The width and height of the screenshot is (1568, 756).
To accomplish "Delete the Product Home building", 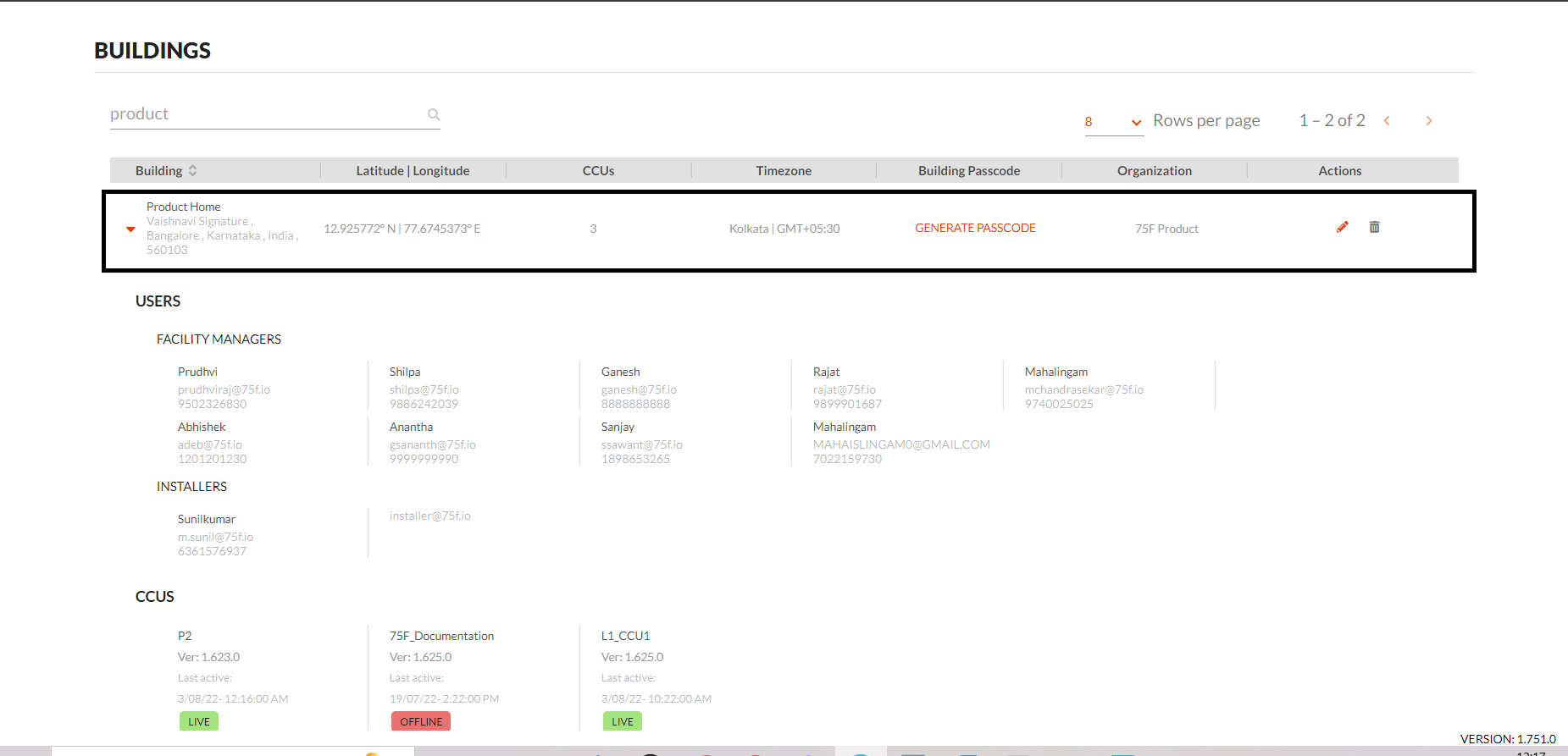I will 1374,227.
